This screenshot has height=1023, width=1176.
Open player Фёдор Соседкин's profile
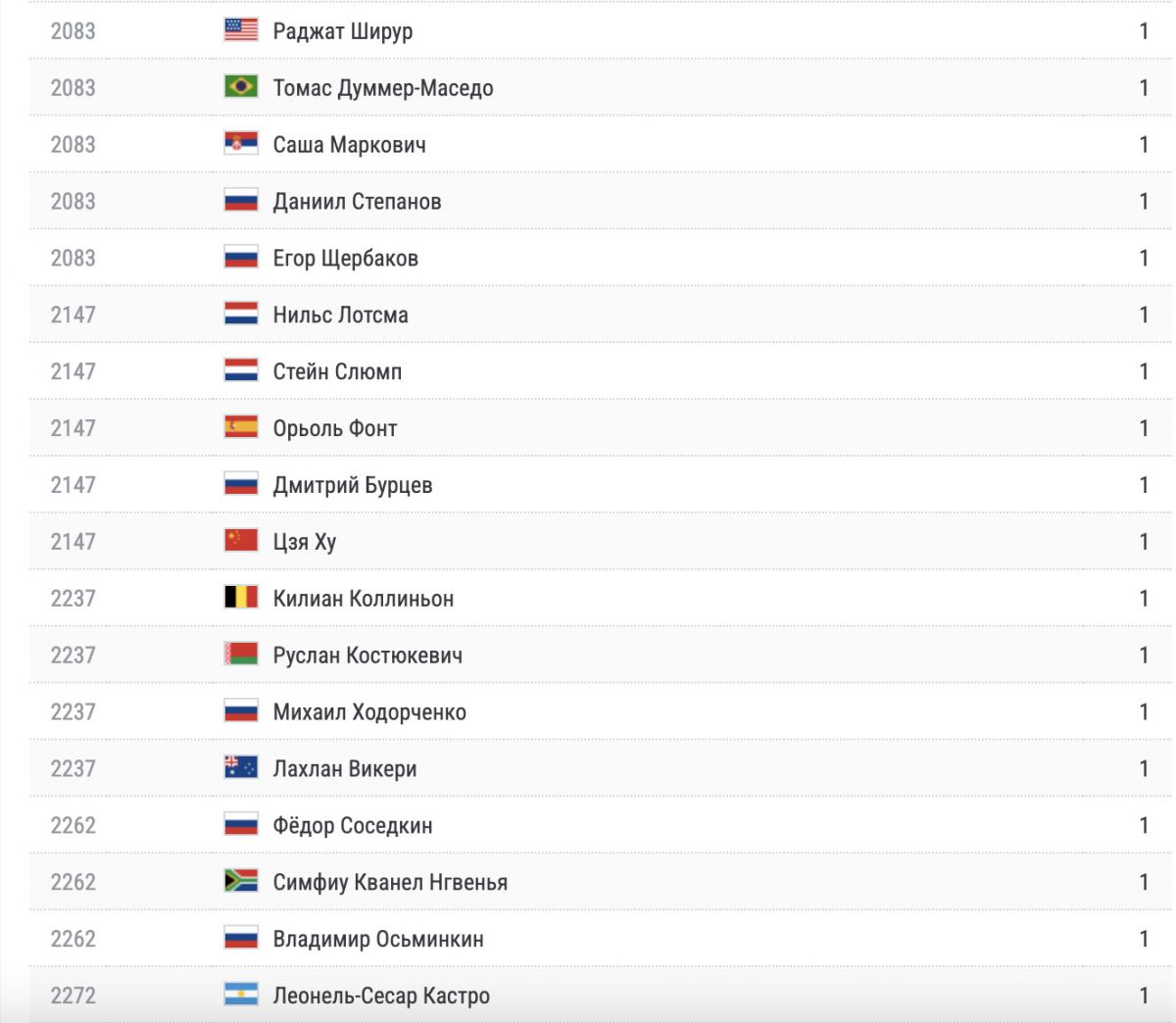(353, 825)
